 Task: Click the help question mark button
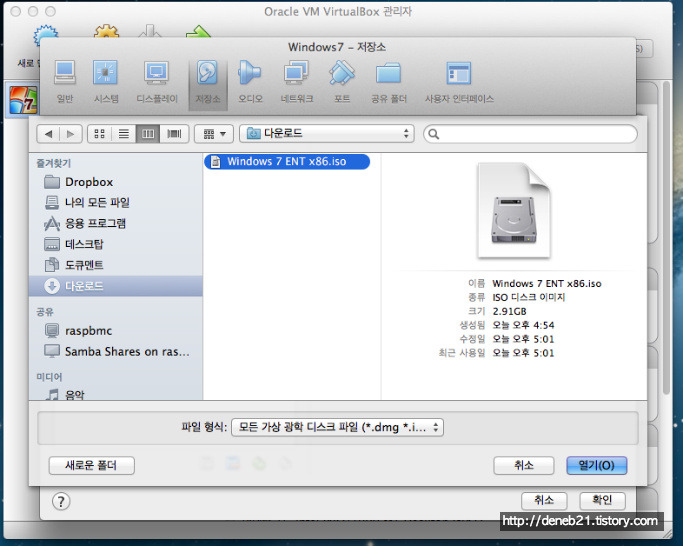point(61,502)
